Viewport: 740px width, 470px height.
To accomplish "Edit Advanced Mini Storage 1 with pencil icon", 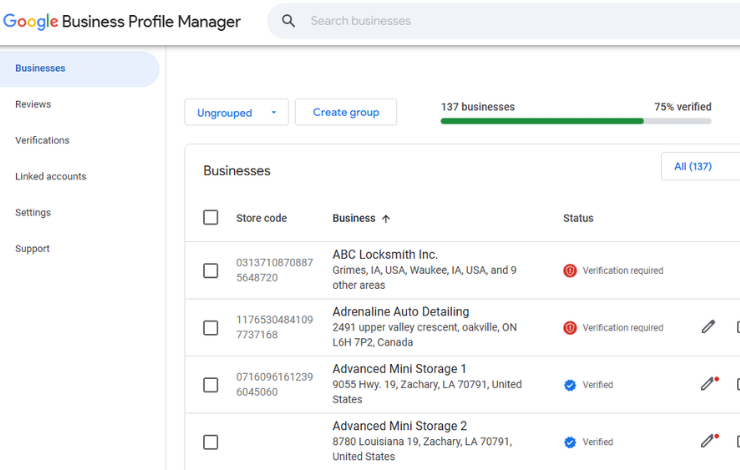I will coord(709,383).
